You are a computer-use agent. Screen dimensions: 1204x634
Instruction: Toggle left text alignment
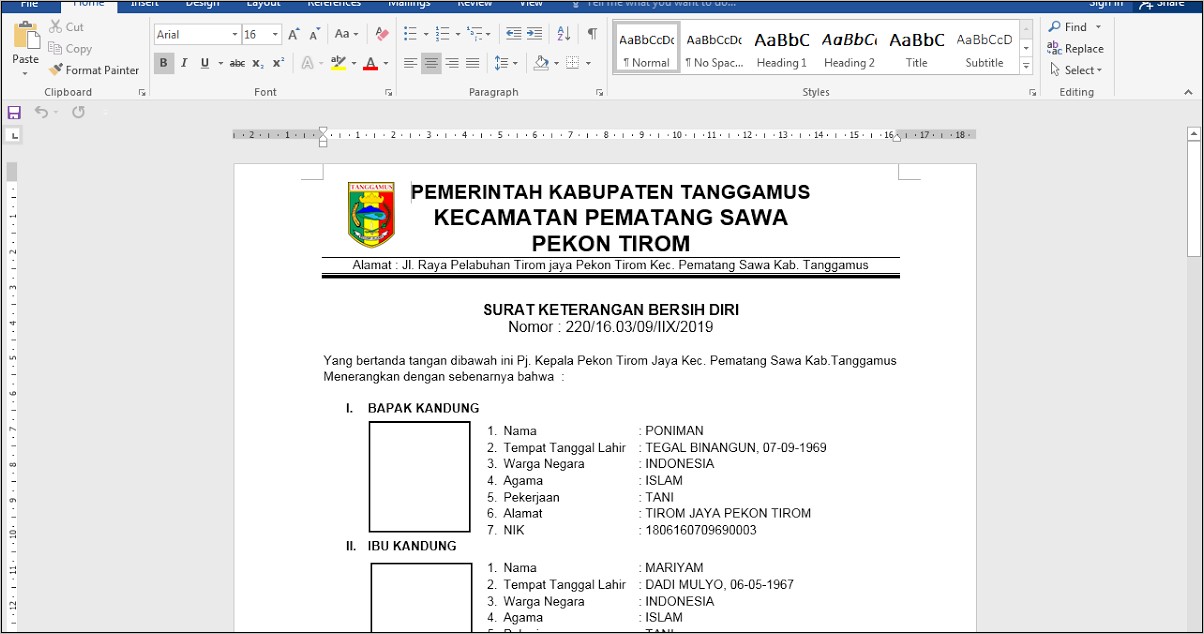410,63
